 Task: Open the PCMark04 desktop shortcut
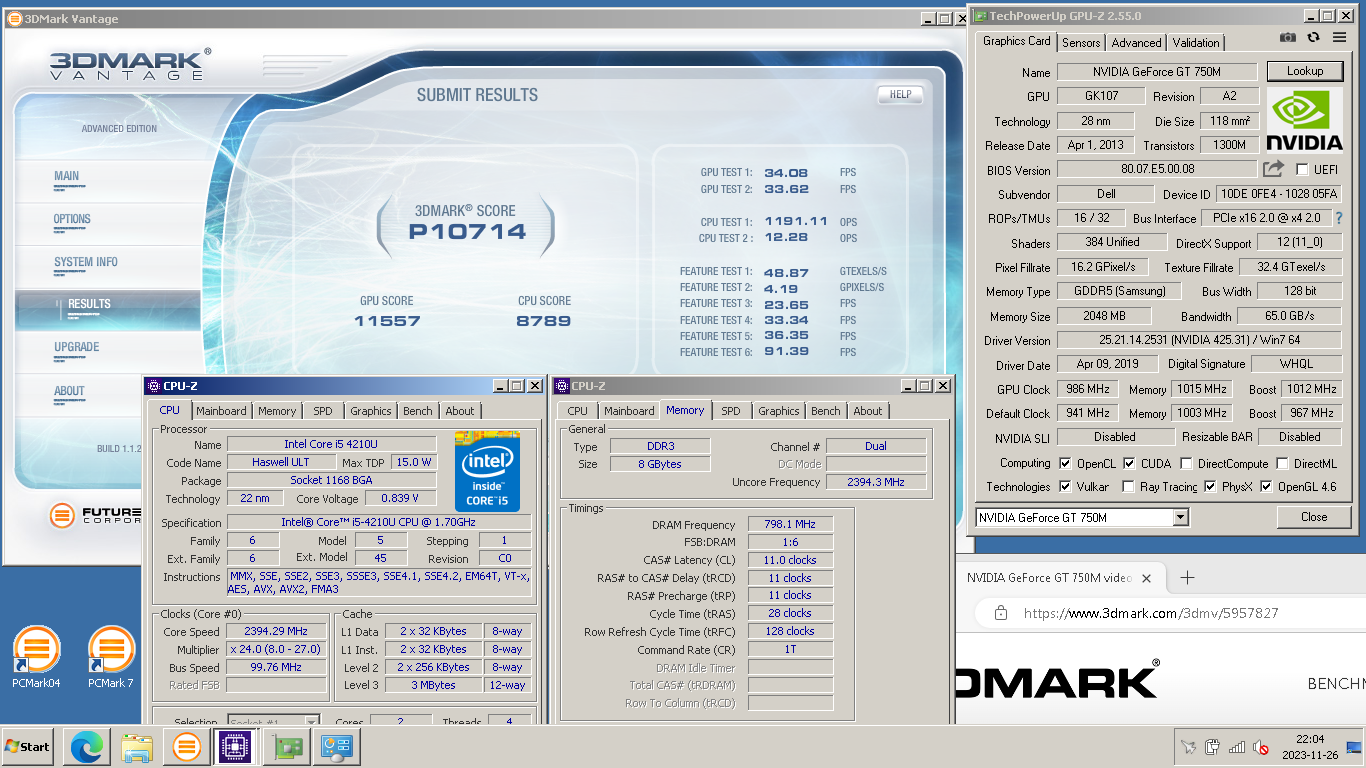click(x=37, y=658)
